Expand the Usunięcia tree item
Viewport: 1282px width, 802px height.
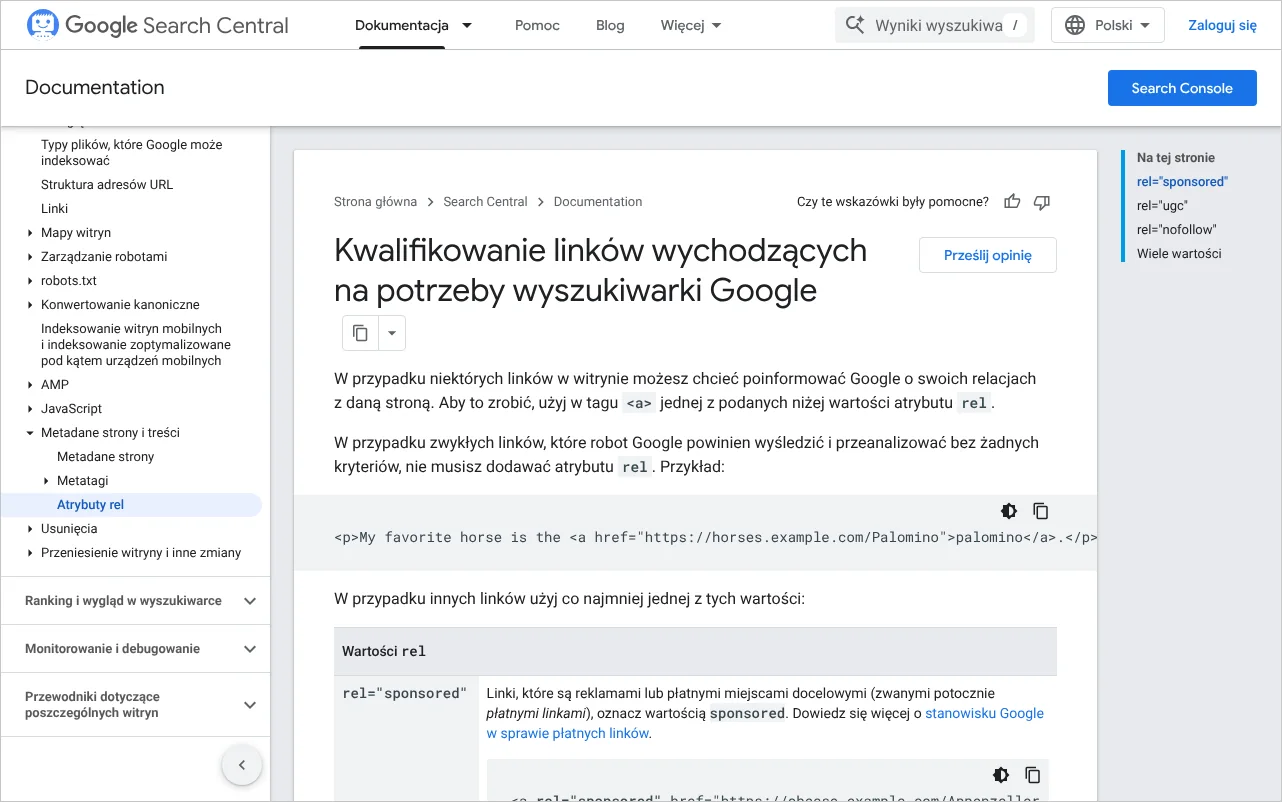pos(30,529)
